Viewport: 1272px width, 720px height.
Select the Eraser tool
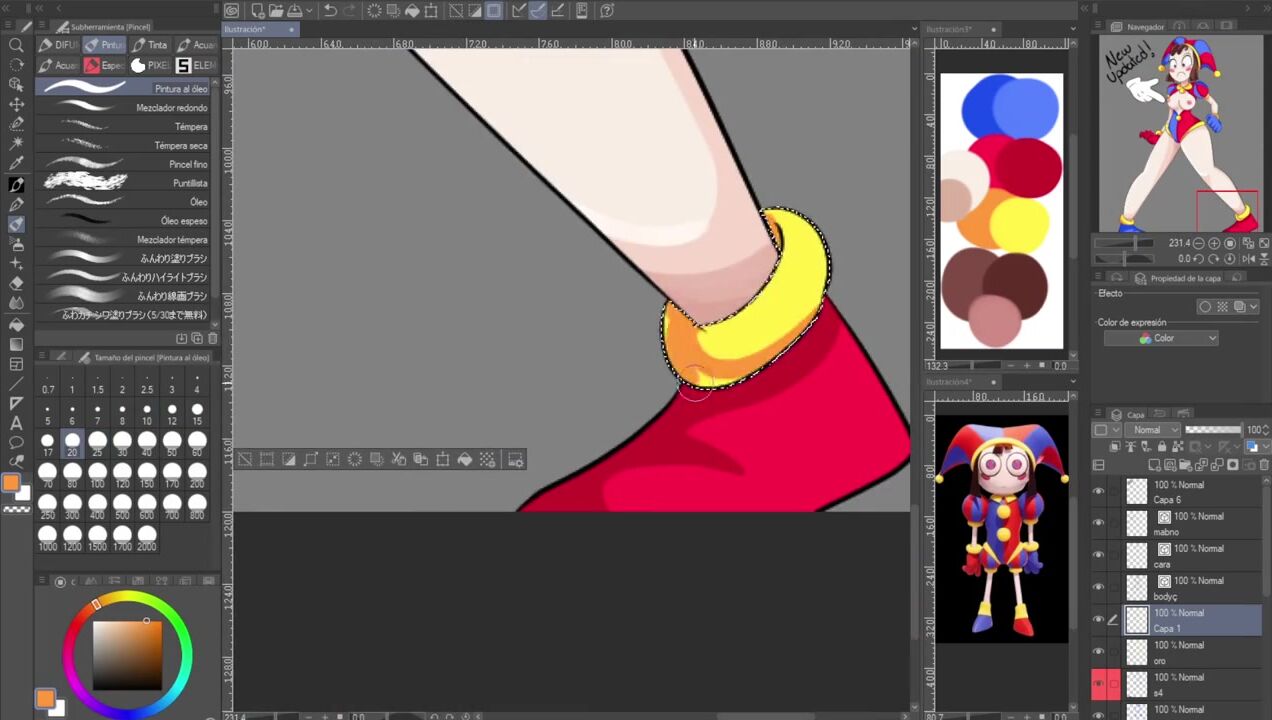(16, 283)
